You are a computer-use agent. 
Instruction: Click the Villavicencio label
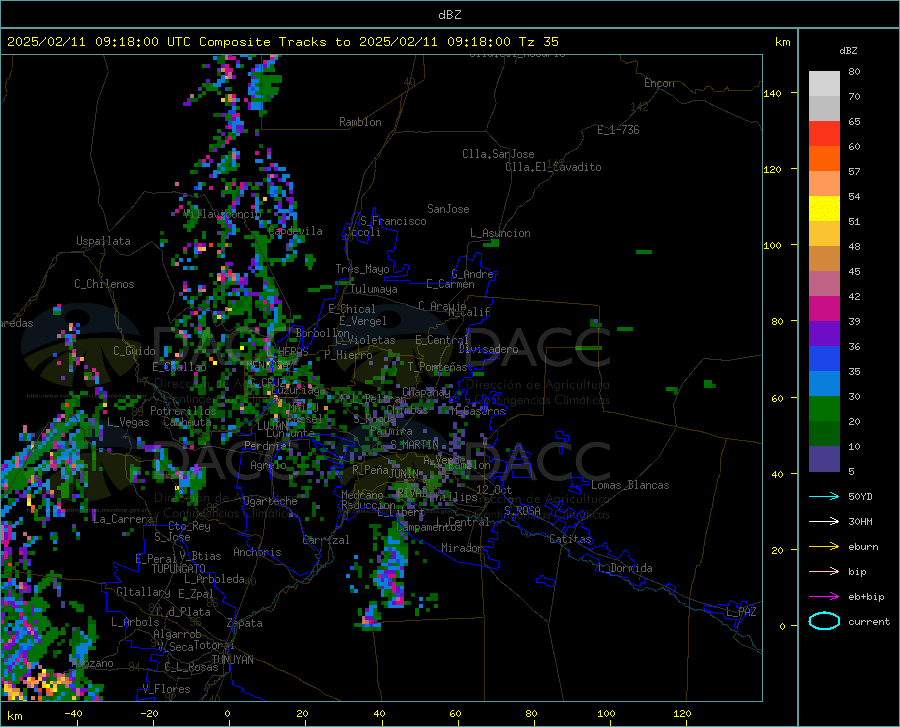tap(222, 214)
